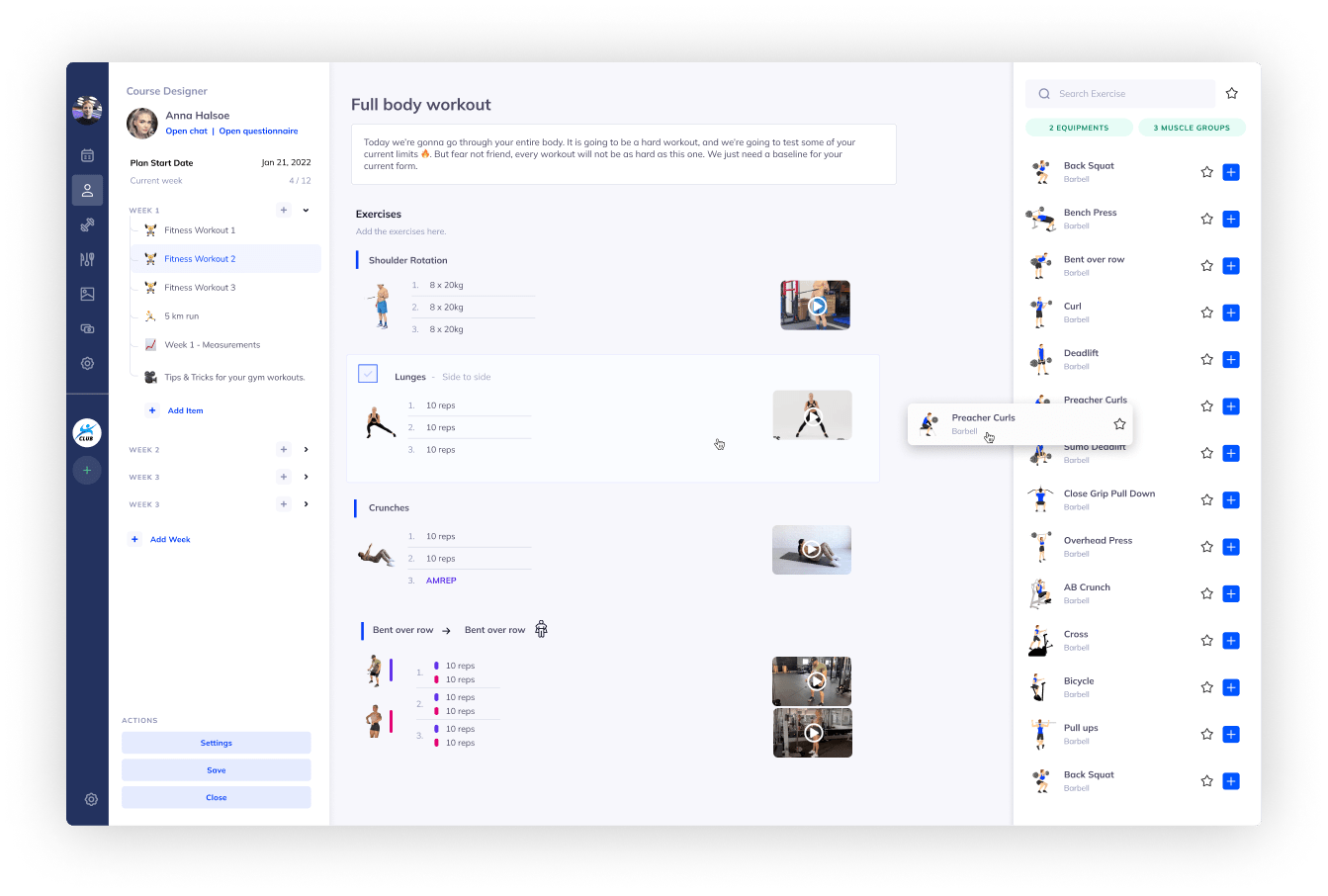Expand Week 2 with its chevron
Screen dimensions: 1328x896
pos(306,449)
